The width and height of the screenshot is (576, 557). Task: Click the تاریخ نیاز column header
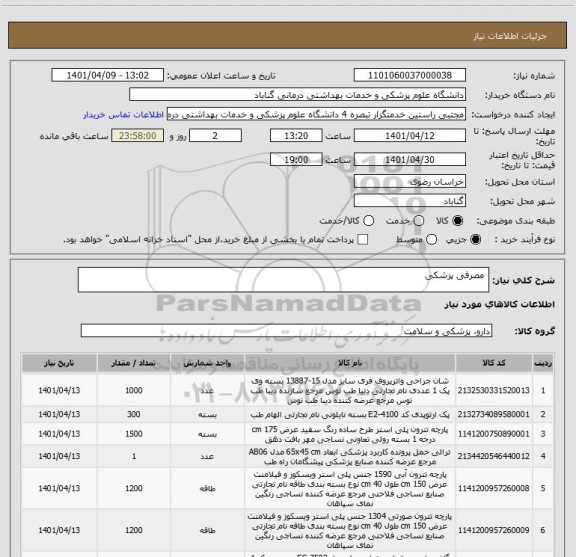coord(59,363)
